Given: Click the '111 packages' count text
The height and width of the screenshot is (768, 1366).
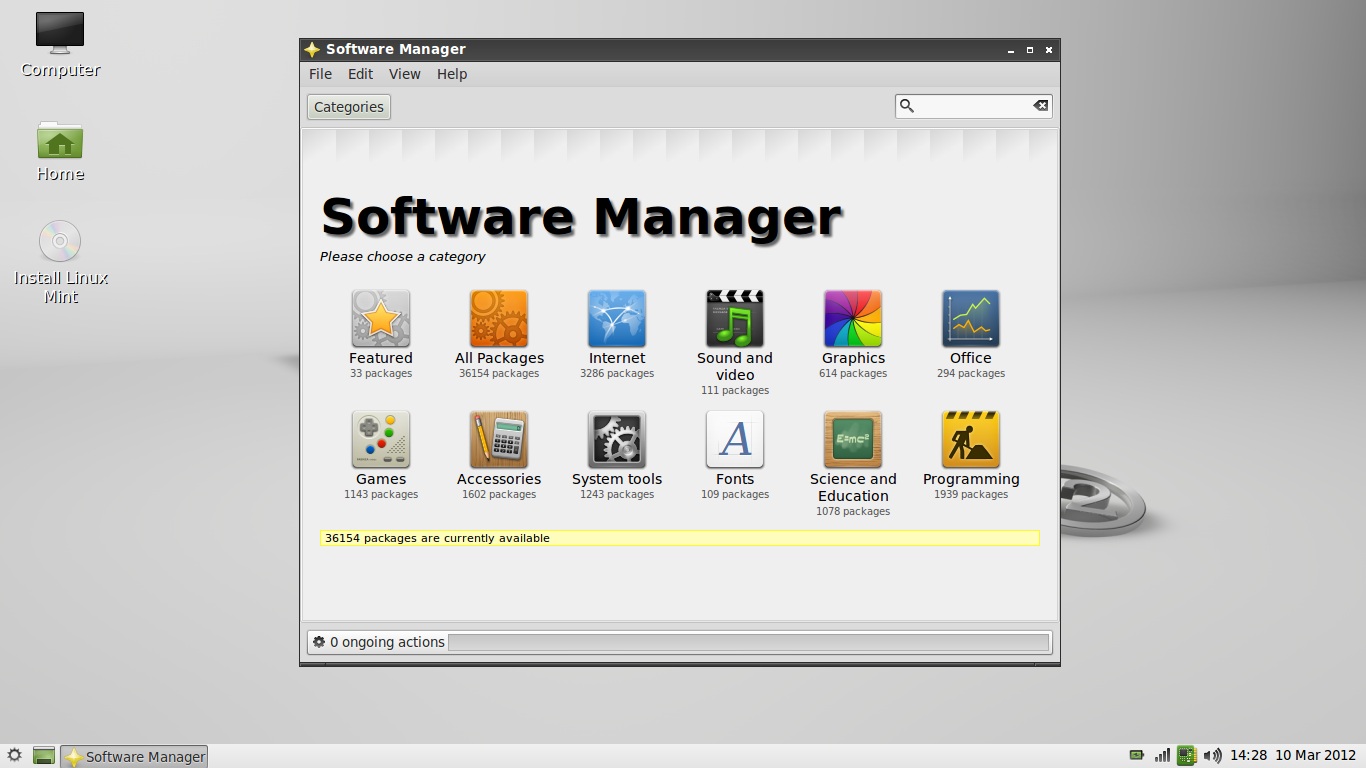Looking at the screenshot, I should coord(735,390).
